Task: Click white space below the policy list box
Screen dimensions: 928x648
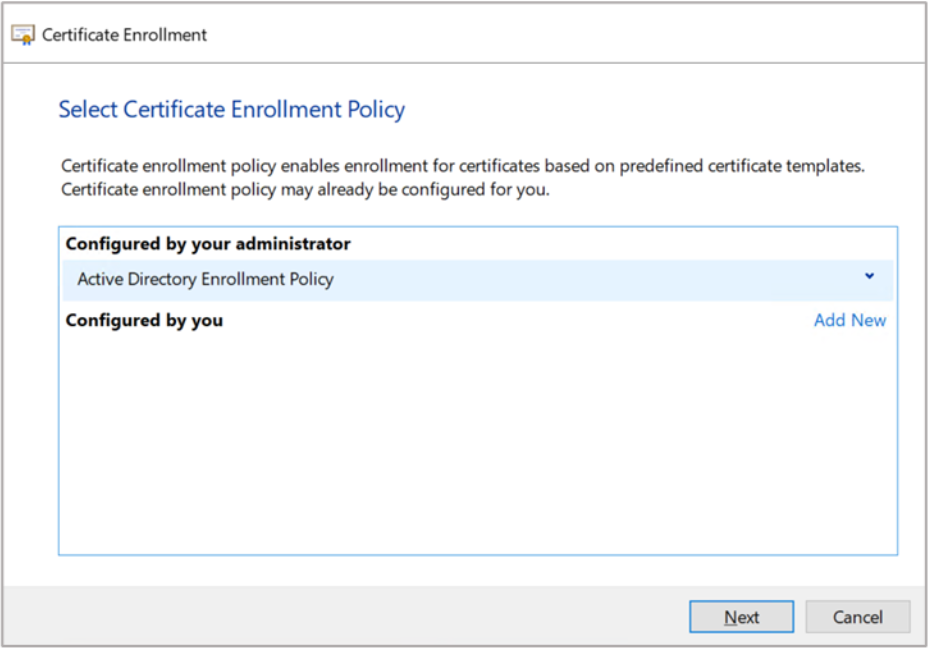Action: click(477, 570)
